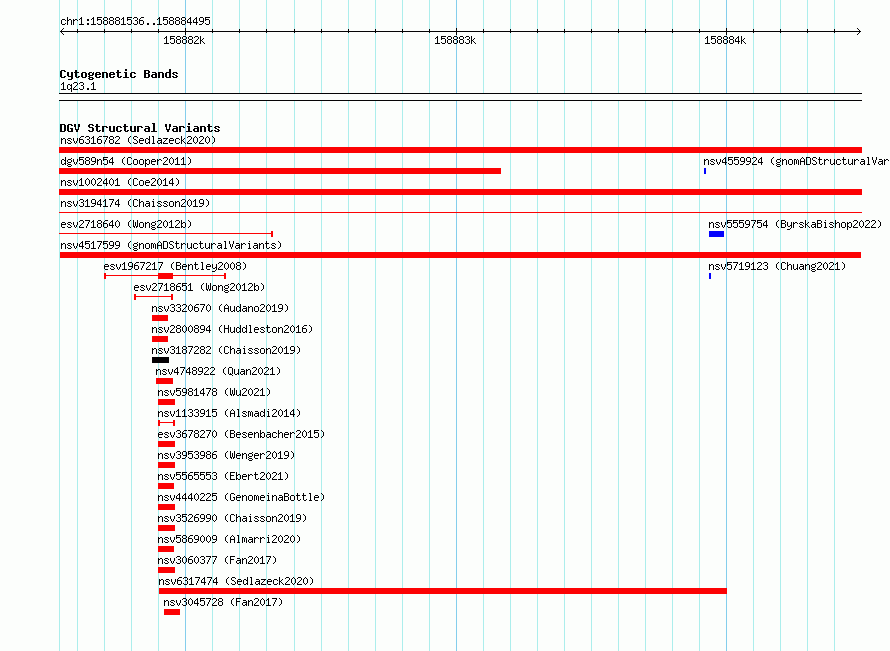Click the chr1:158881536..158884495 coordinate label

click(x=135, y=21)
